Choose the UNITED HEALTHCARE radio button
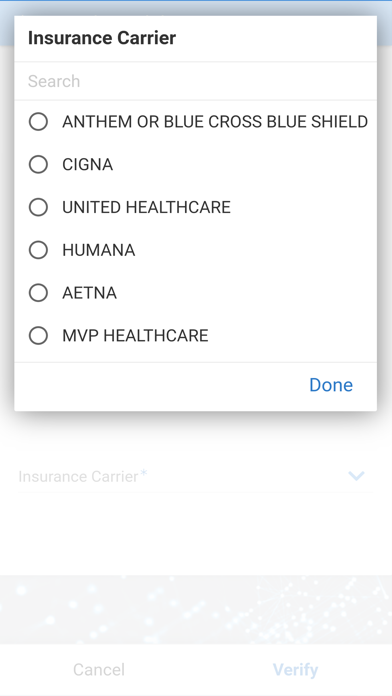Viewport: 392px width, 696px height. click(38, 207)
